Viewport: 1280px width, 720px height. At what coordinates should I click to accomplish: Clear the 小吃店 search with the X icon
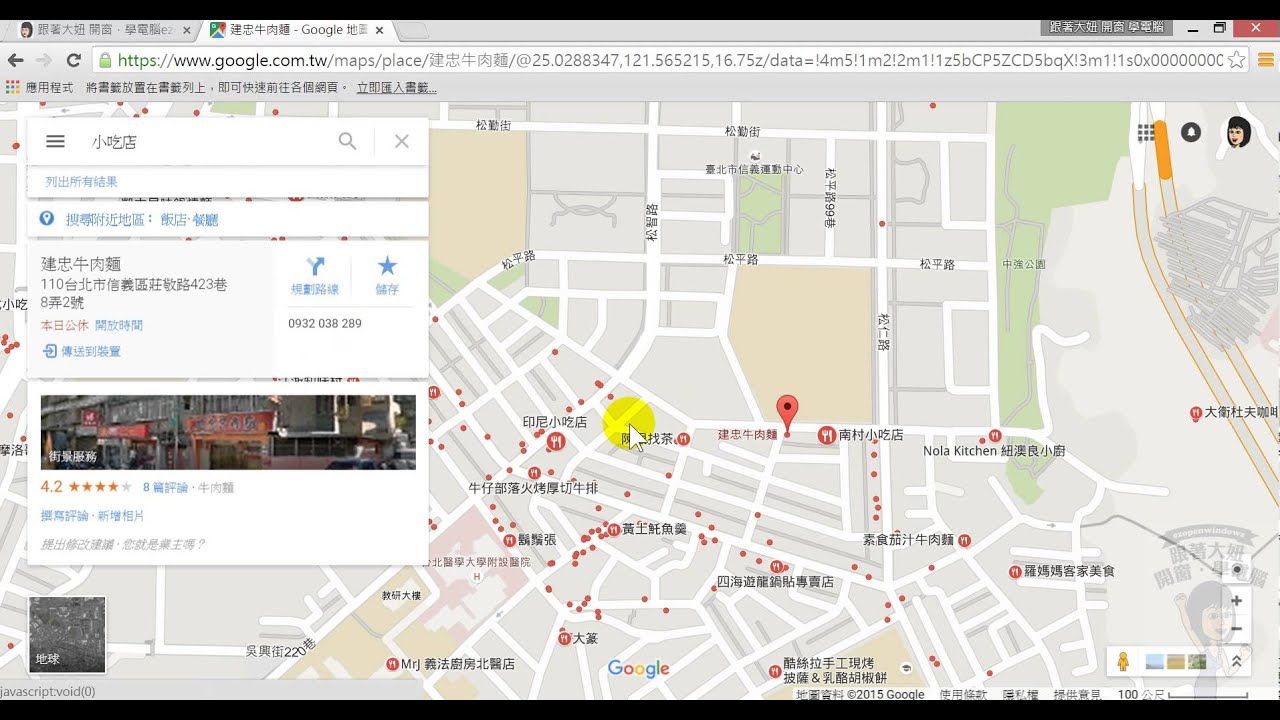401,142
